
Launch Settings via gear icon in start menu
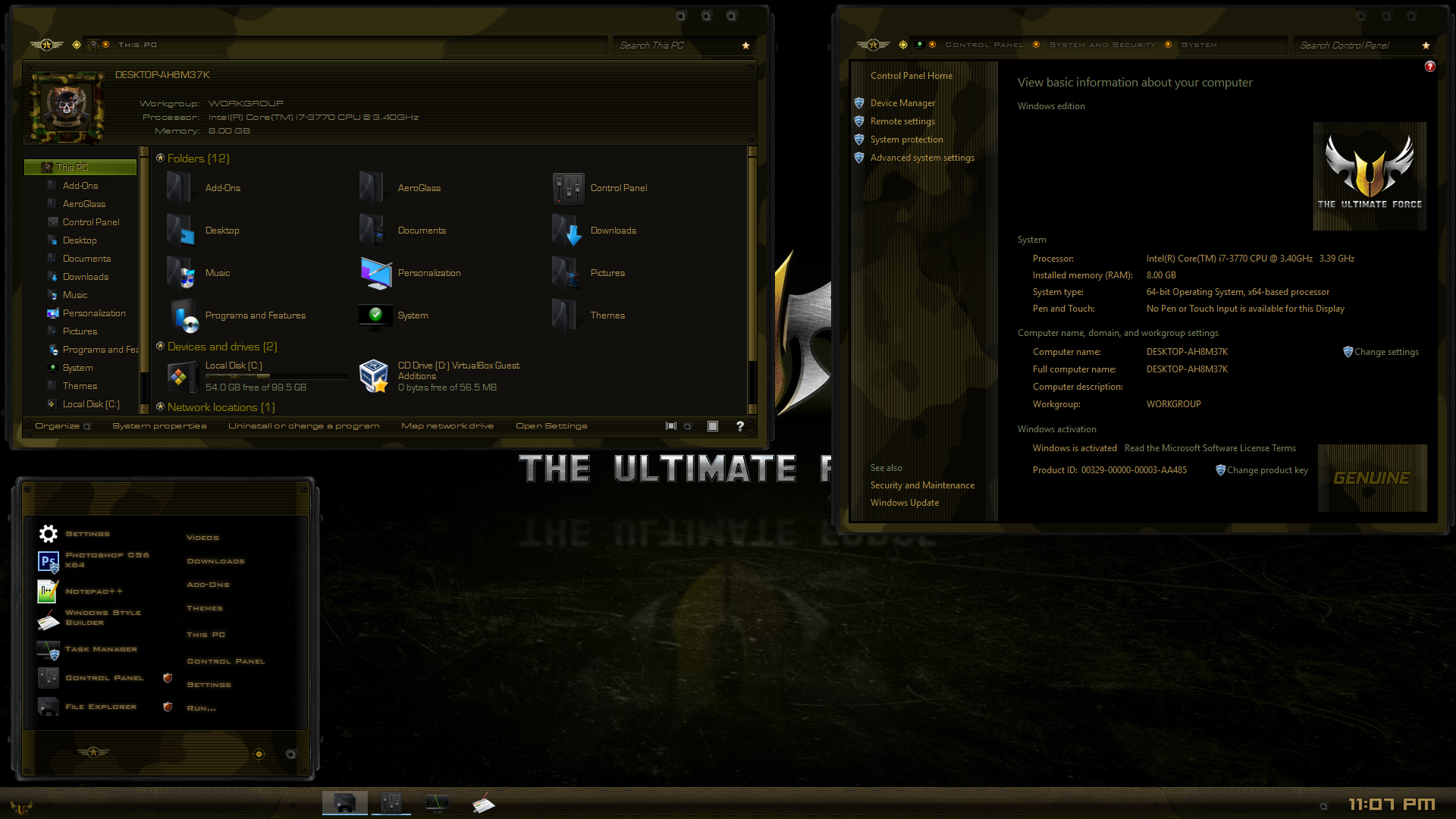(49, 534)
